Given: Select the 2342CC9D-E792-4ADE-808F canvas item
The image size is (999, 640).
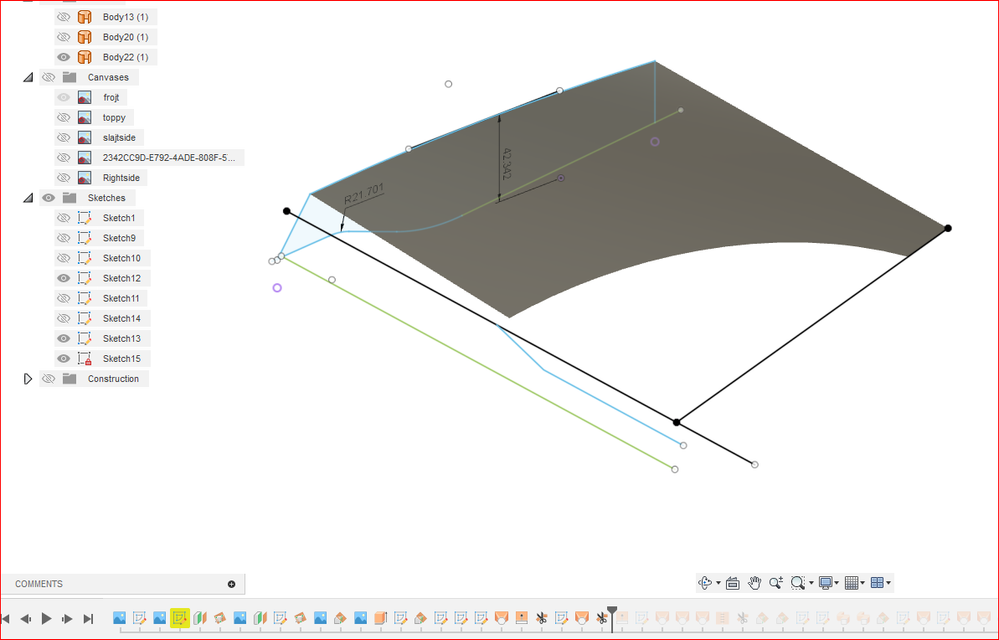Looking at the screenshot, I should click(x=169, y=158).
